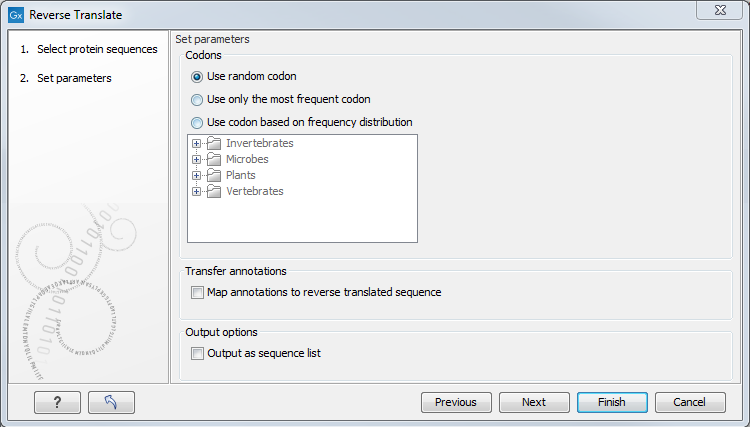This screenshot has width=750, height=427.
Task: Enable Map annotations to reverse translated sequence
Action: [197, 293]
